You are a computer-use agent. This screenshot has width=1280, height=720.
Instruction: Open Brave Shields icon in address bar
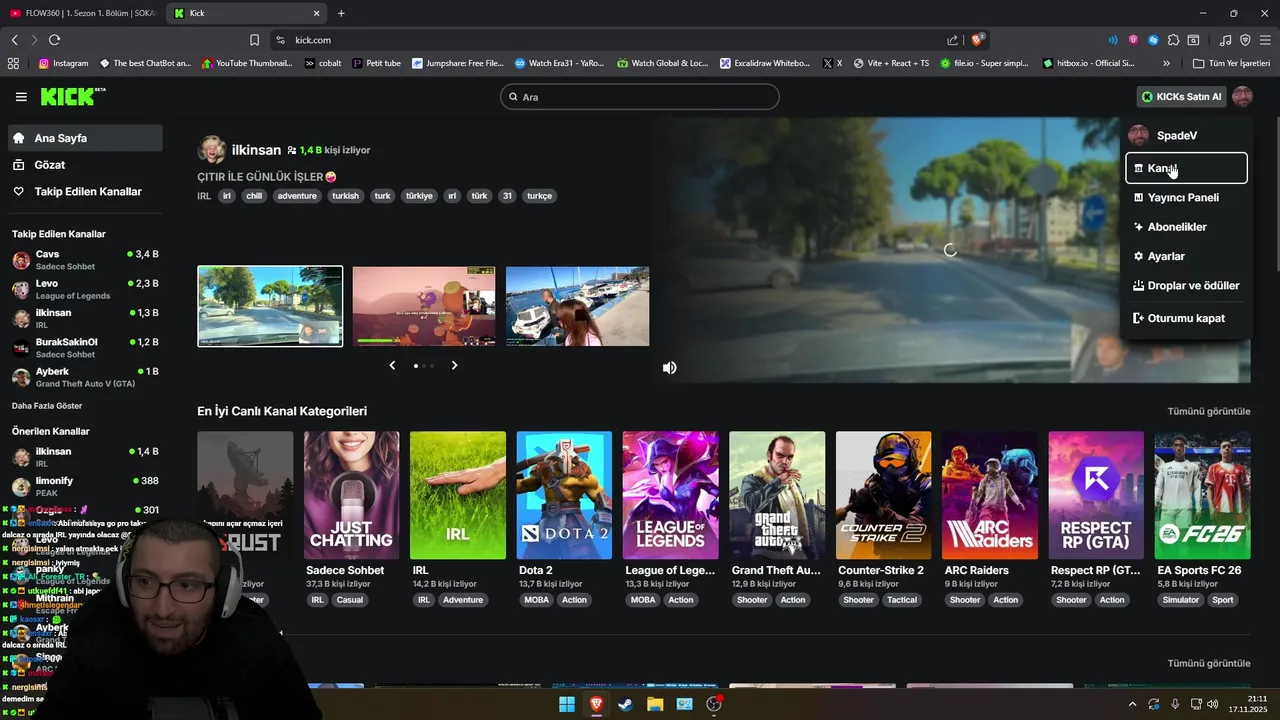point(978,40)
